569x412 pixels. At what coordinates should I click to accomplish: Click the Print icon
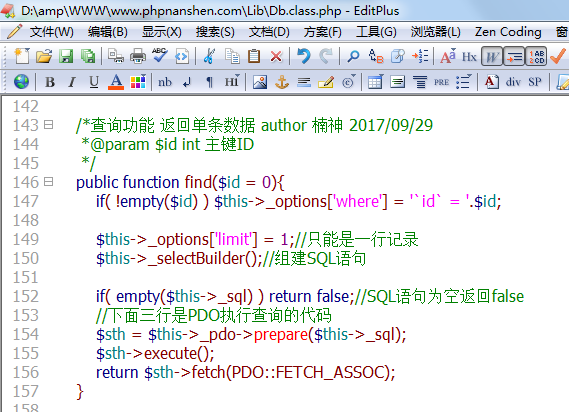(x=138, y=56)
